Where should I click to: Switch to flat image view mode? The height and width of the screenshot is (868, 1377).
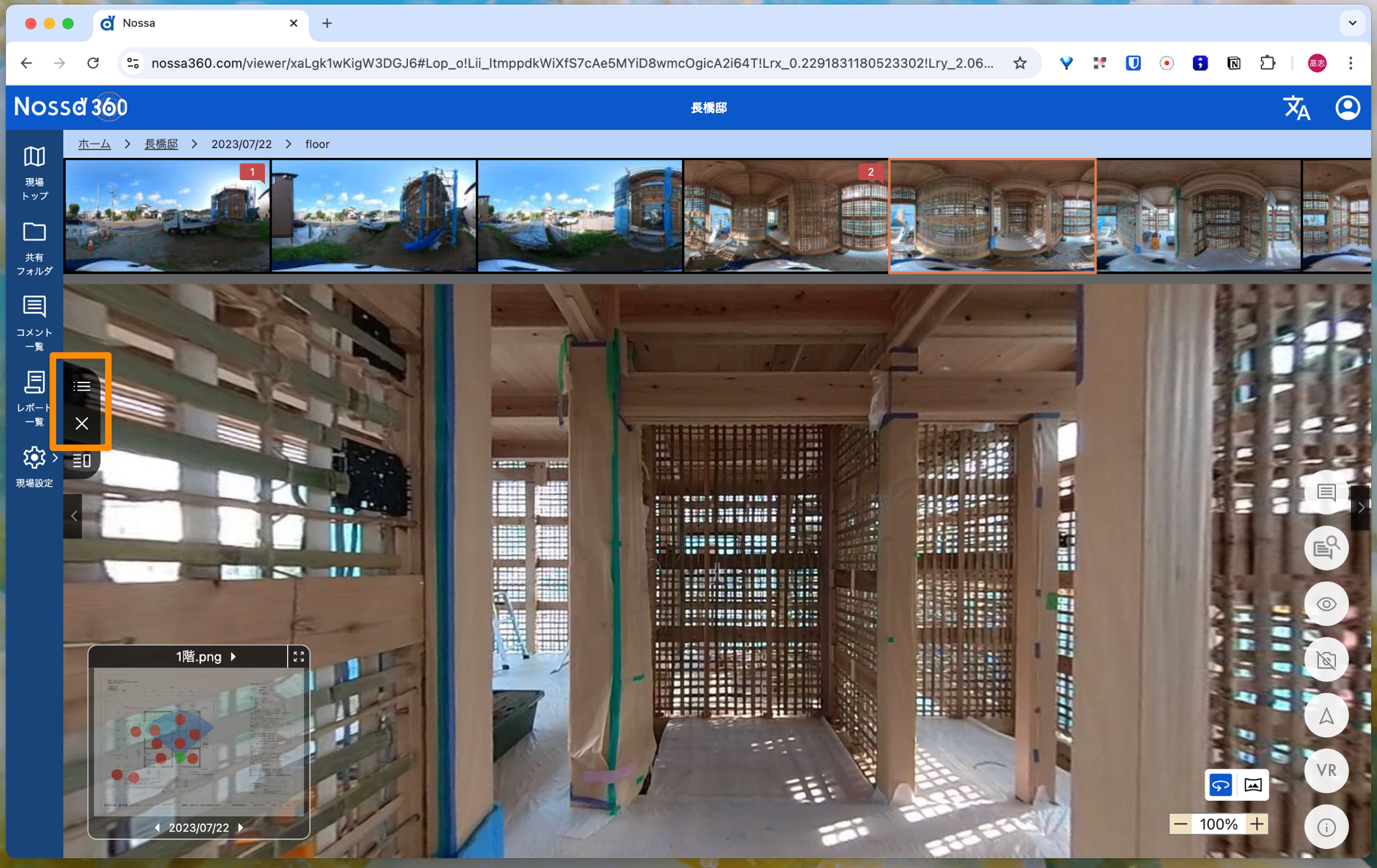coord(1253,785)
